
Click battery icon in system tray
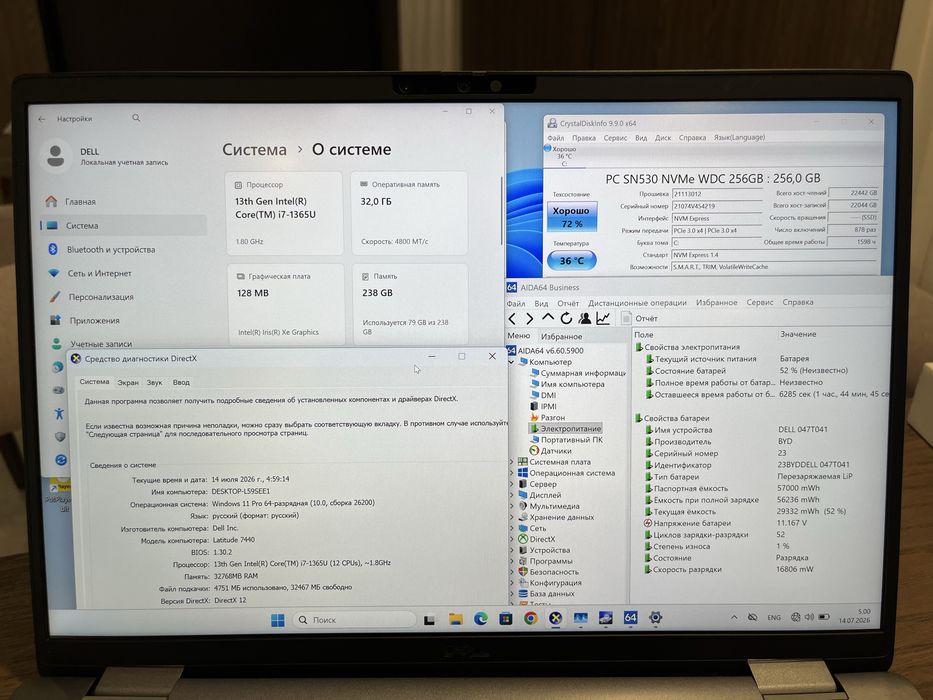pyautogui.click(x=824, y=617)
